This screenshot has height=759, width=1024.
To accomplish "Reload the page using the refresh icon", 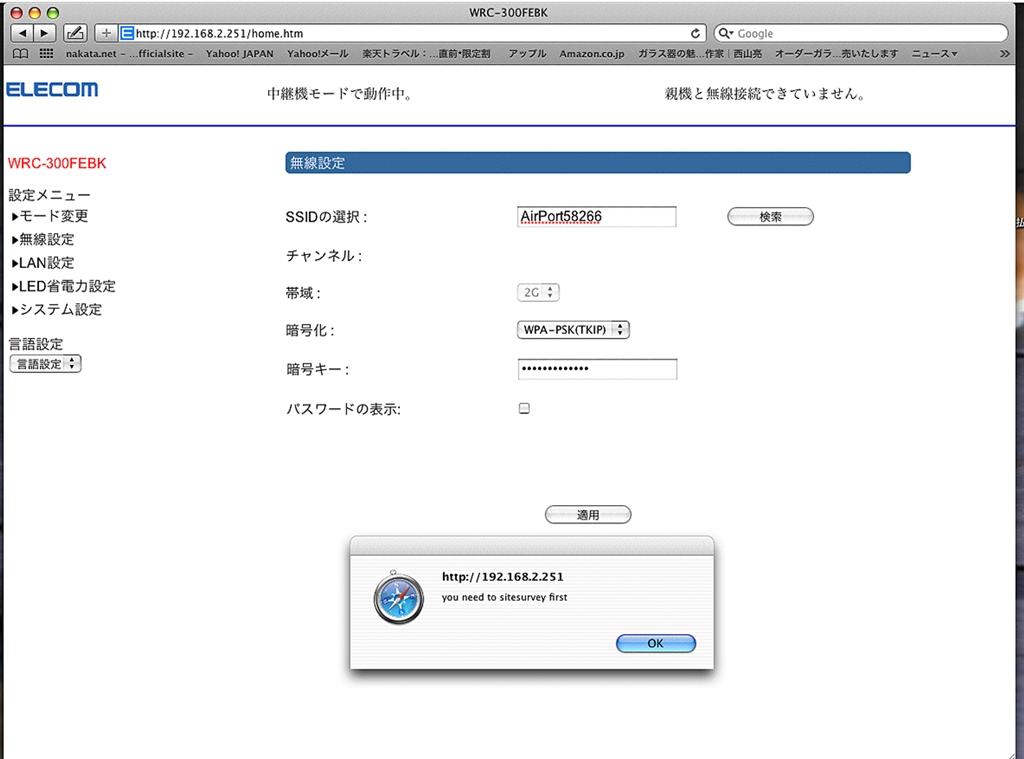I will pos(696,33).
